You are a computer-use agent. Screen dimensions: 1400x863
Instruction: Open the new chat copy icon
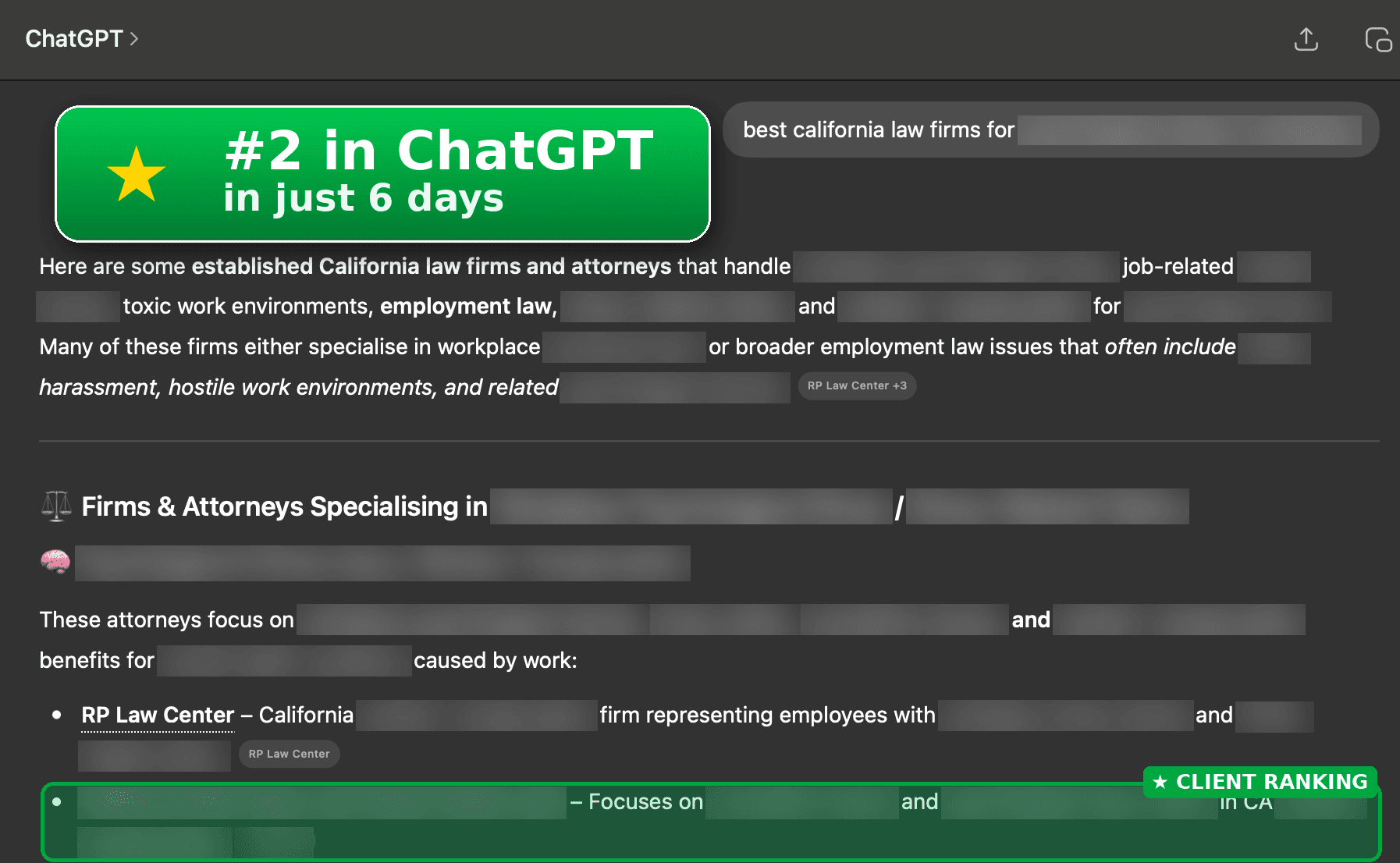[x=1378, y=39]
